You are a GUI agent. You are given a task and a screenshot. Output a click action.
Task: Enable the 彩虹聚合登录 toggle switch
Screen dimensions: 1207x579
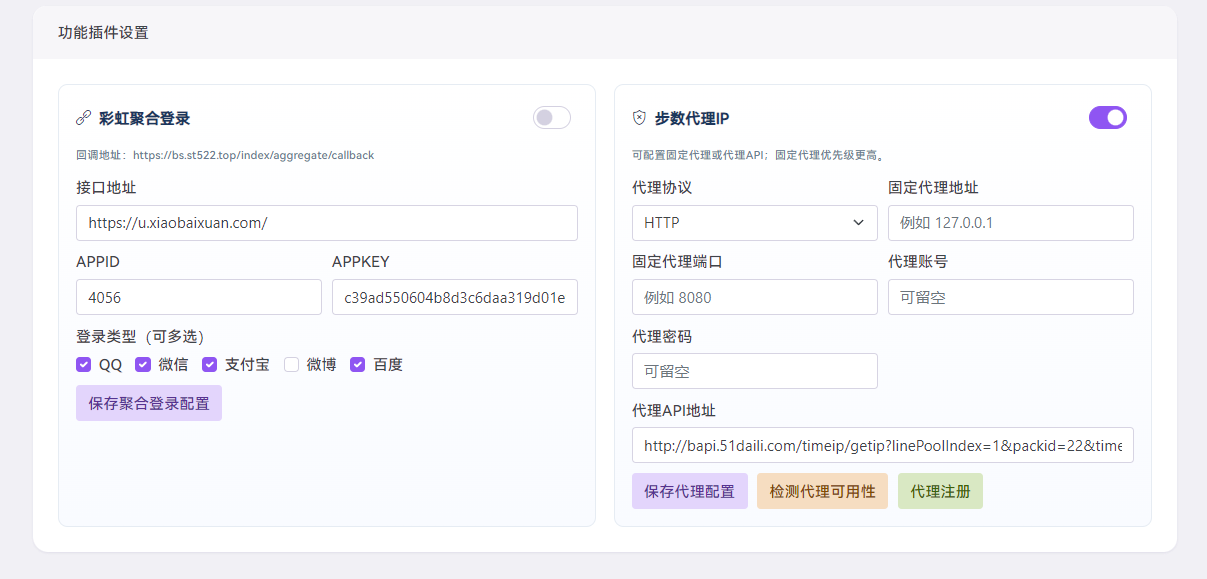click(x=551, y=117)
